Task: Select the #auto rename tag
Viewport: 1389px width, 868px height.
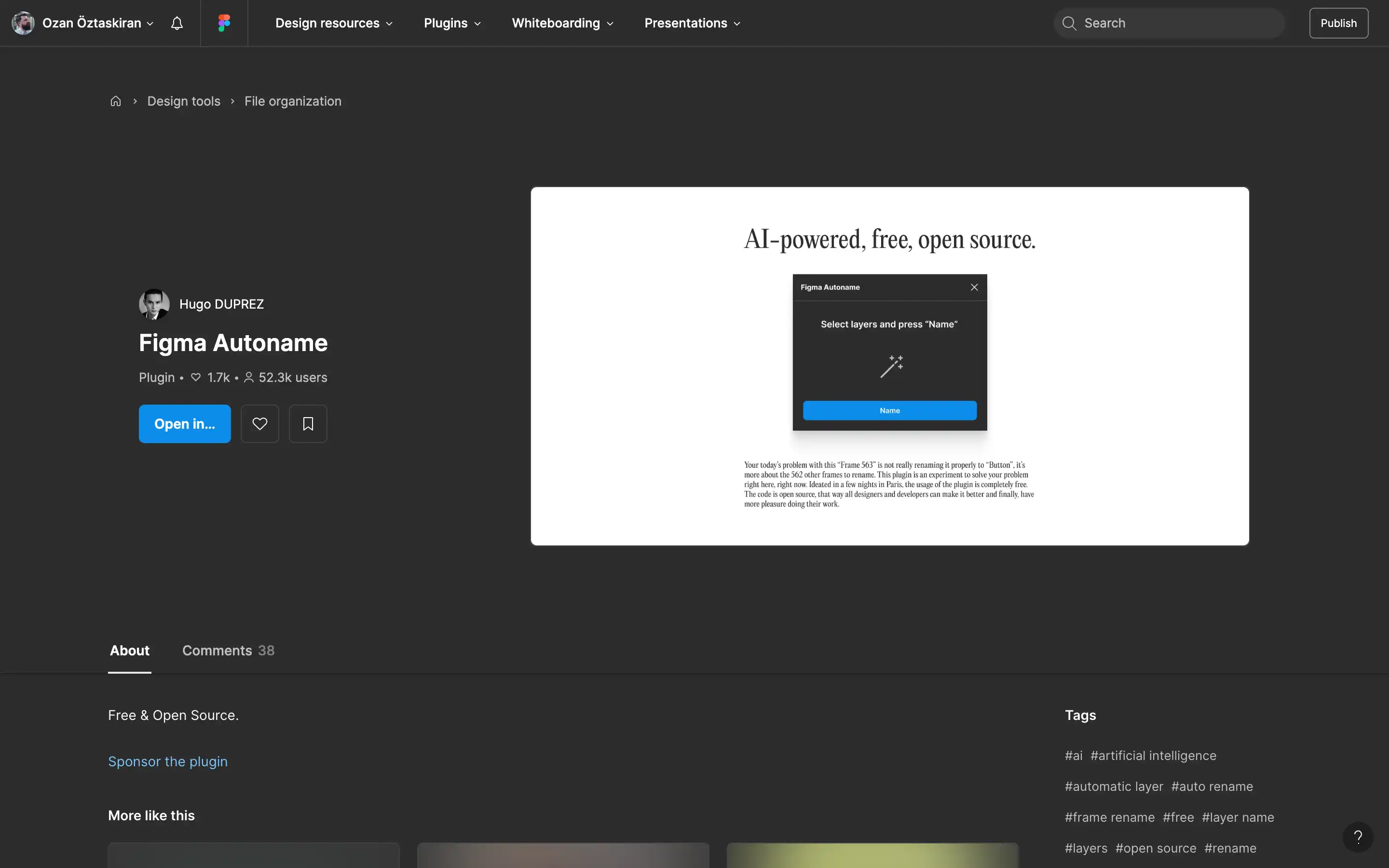Action: pyautogui.click(x=1212, y=787)
